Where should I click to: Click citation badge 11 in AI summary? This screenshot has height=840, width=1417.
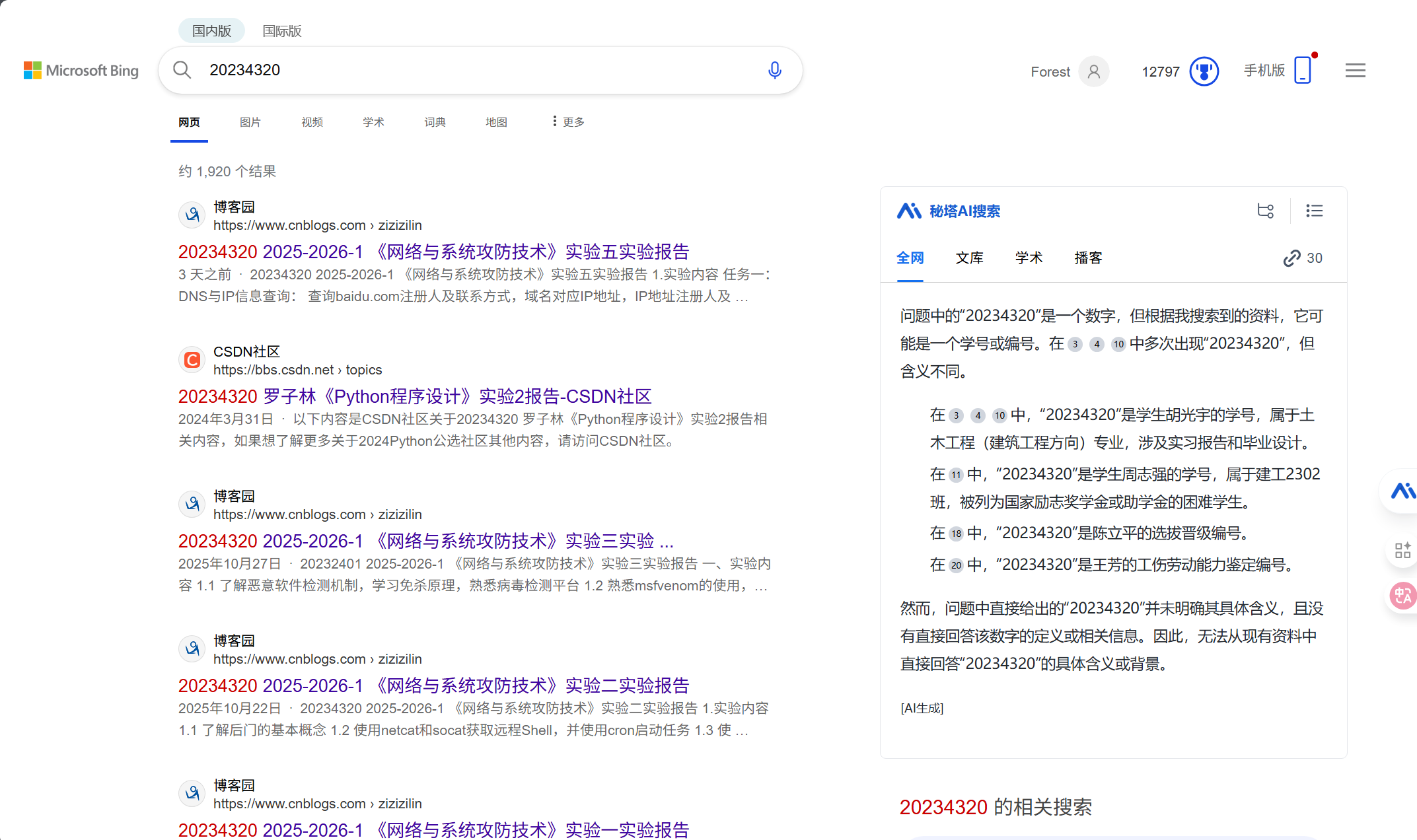(x=955, y=475)
